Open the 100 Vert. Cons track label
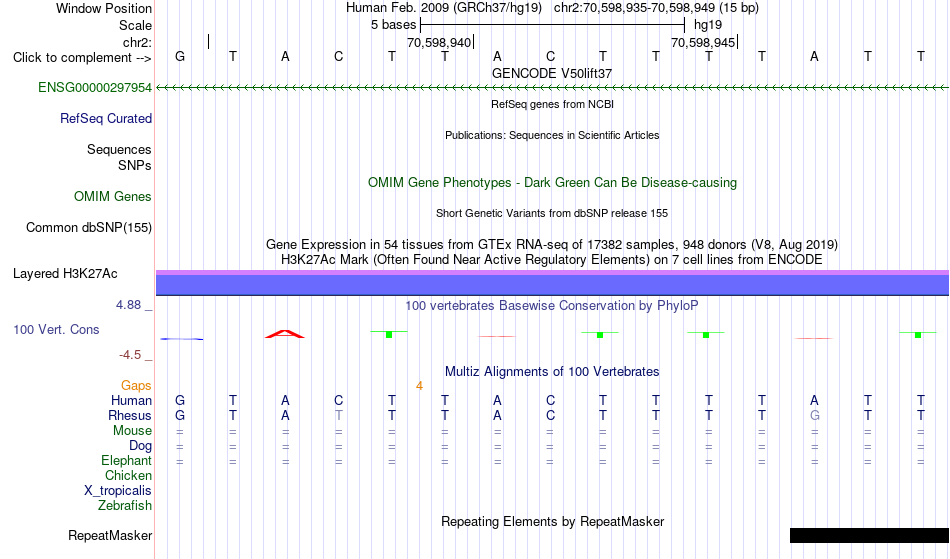Viewport: 950px width, 559px height. [x=56, y=329]
